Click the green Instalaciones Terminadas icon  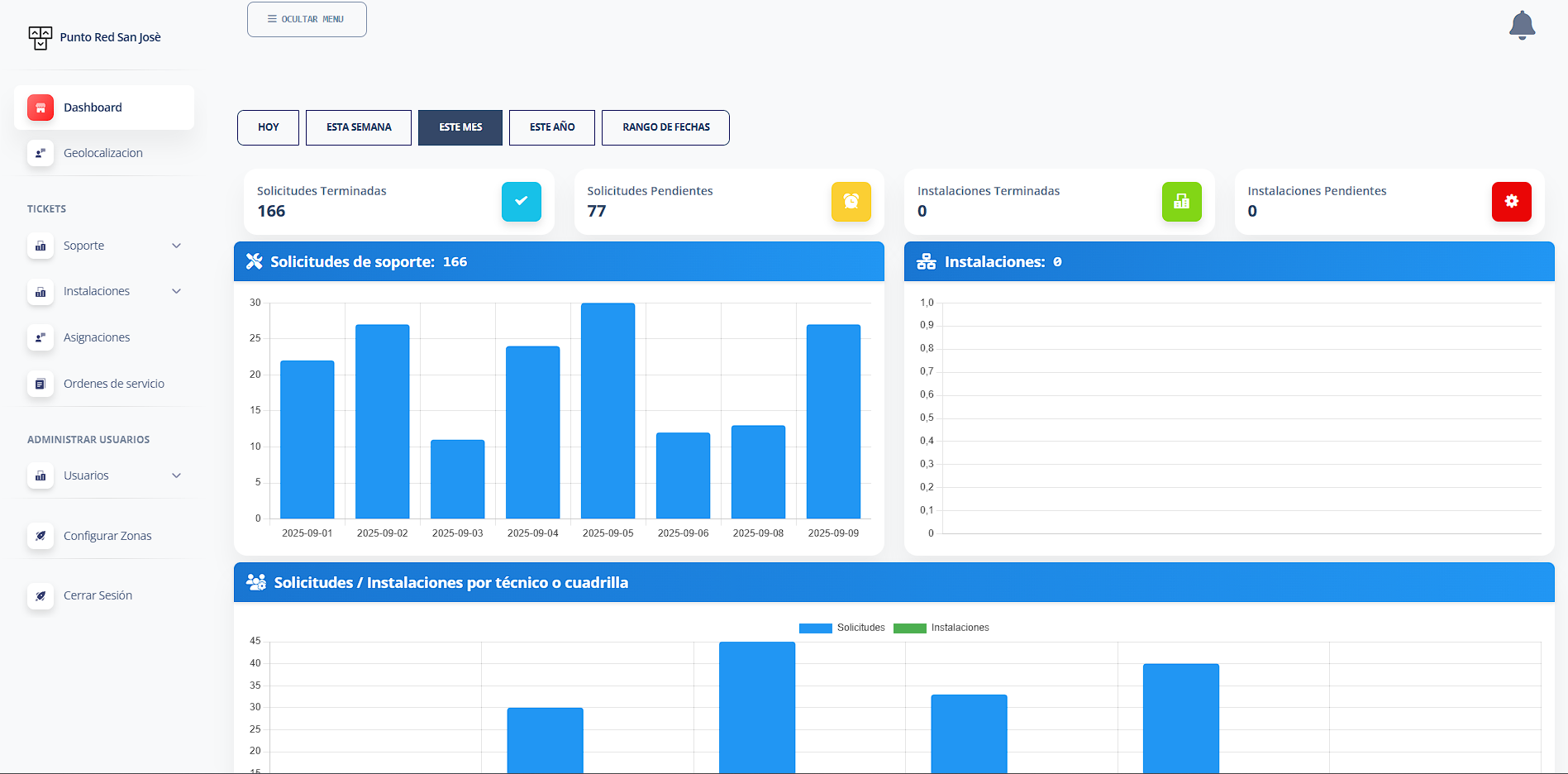tap(1181, 202)
